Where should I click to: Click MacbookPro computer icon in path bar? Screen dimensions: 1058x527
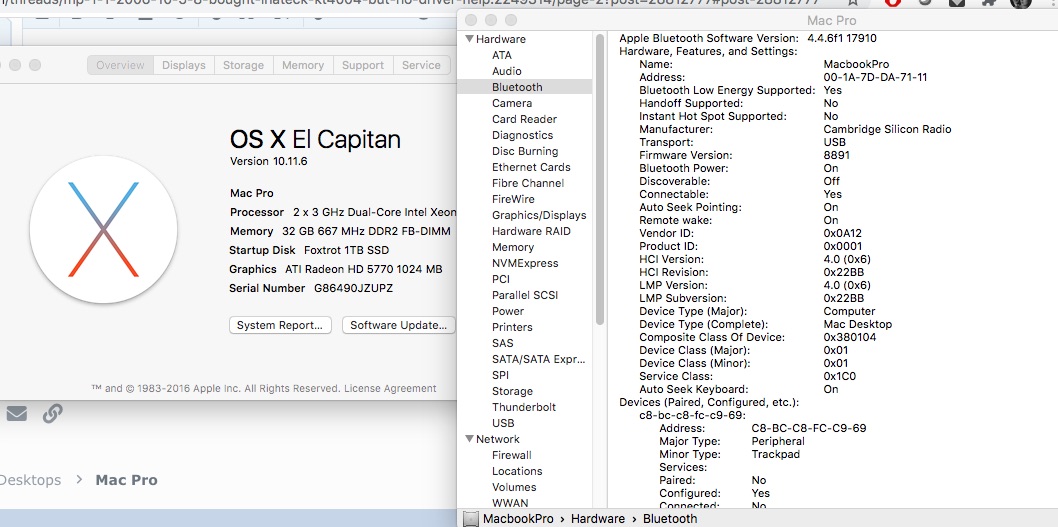pos(472,519)
